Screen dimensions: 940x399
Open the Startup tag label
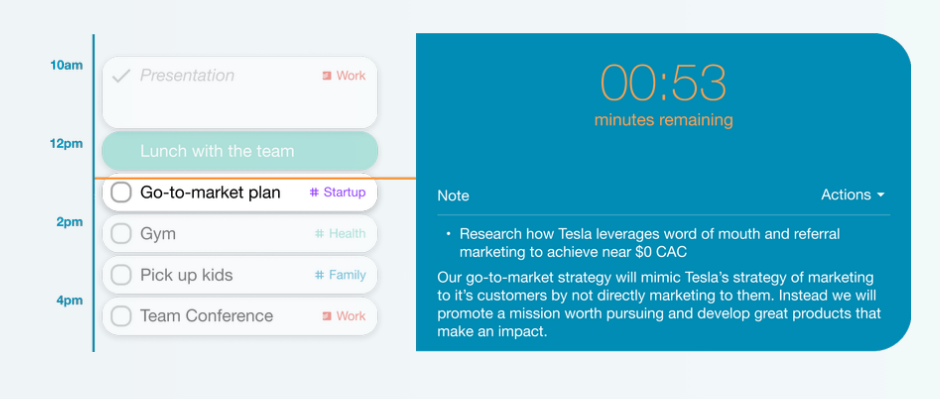pos(344,192)
